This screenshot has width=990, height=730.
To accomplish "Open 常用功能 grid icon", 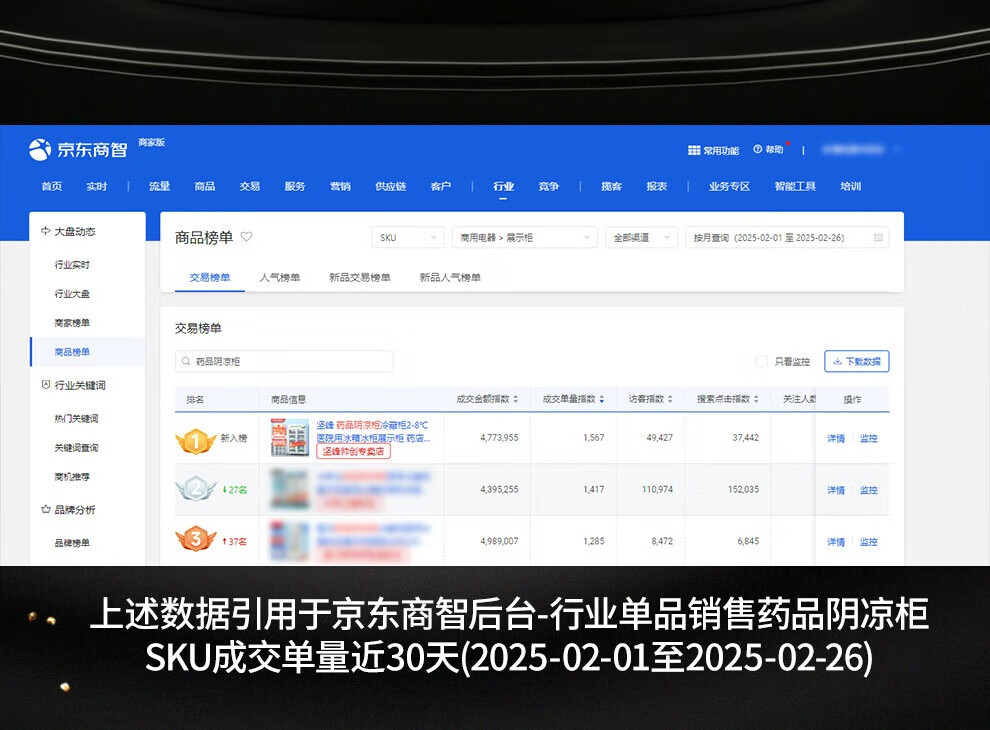I will coord(693,150).
